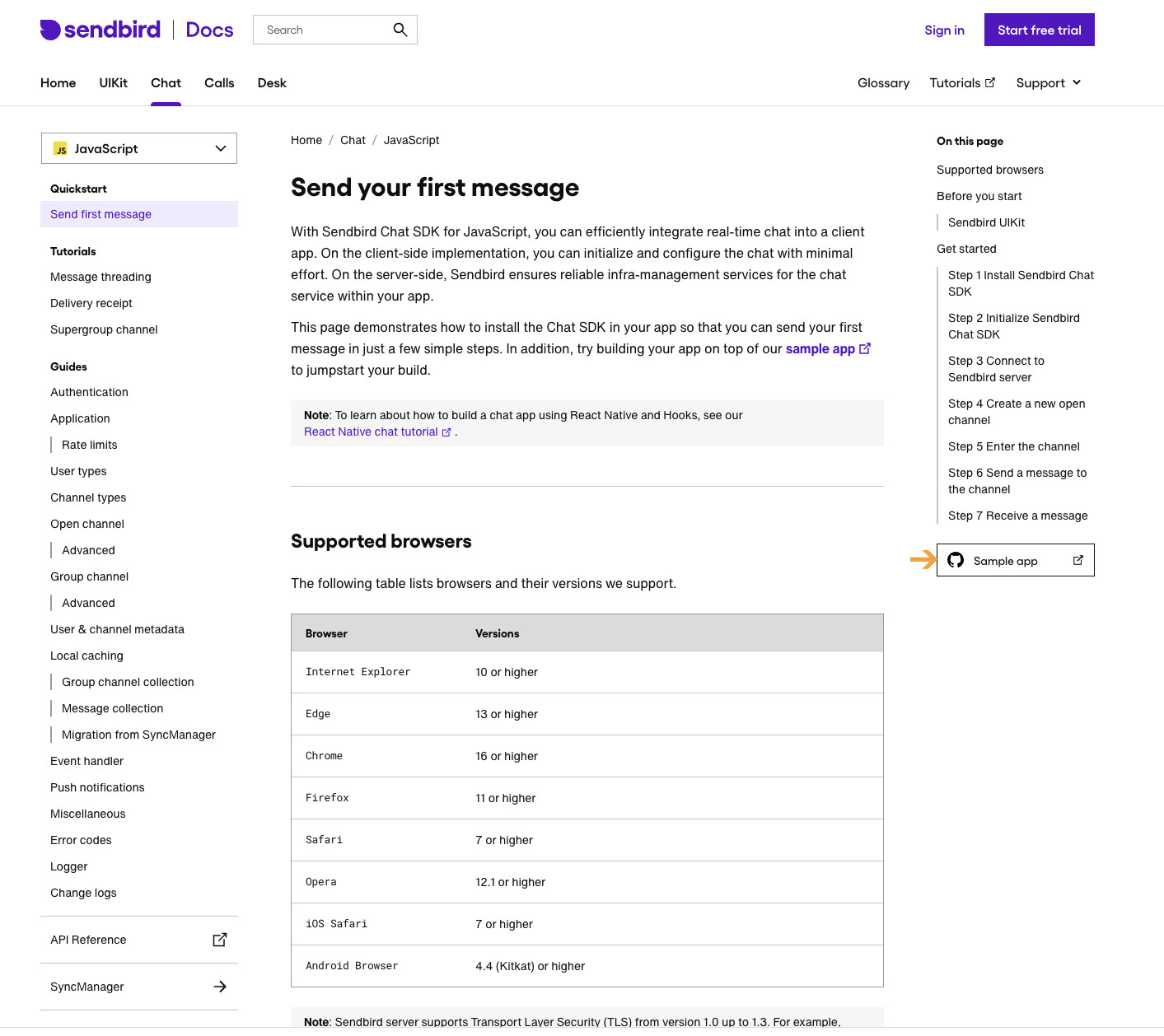Open the Rate limits sub-item

pyautogui.click(x=90, y=446)
